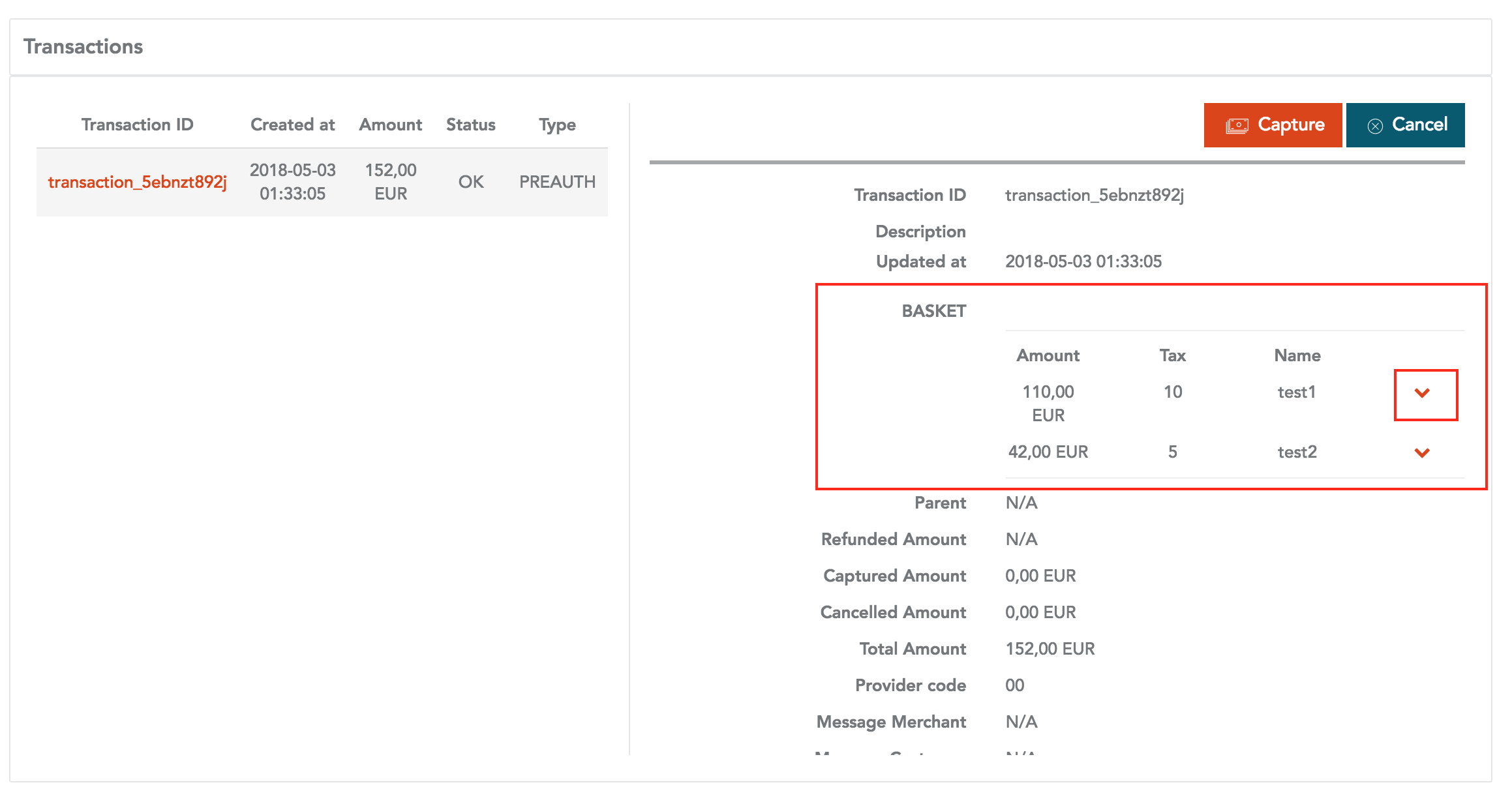Click the Amount column header in transactions list
The height and width of the screenshot is (802, 1512).
[391, 125]
